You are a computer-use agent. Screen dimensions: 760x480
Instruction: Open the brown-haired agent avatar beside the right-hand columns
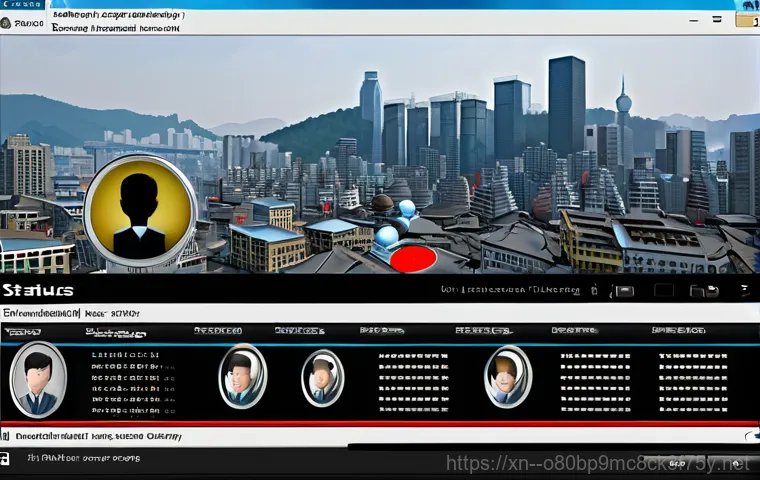point(508,377)
